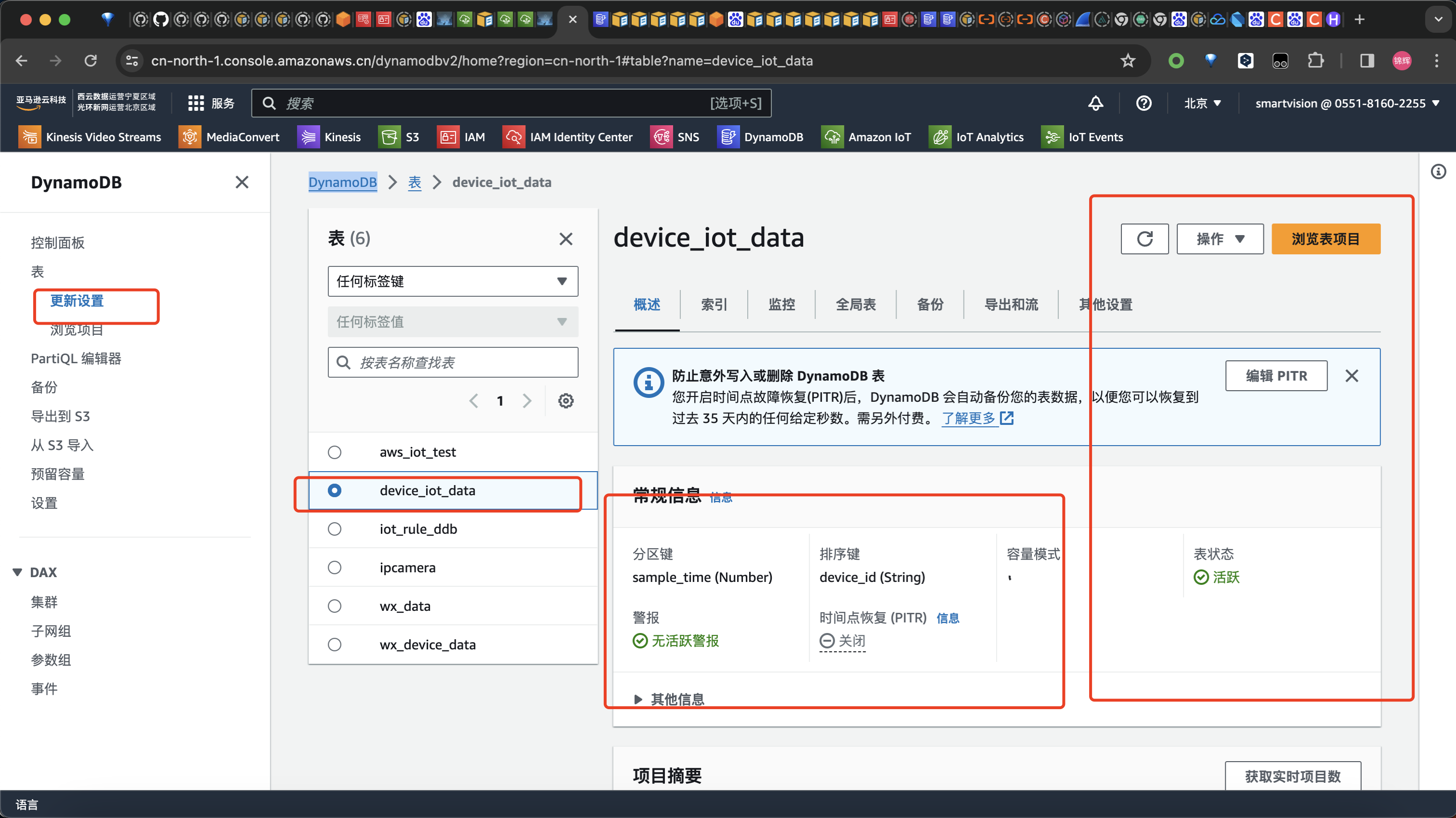This screenshot has height=818, width=1456.
Task: Collapse the DAX navigation section
Action: coord(17,572)
